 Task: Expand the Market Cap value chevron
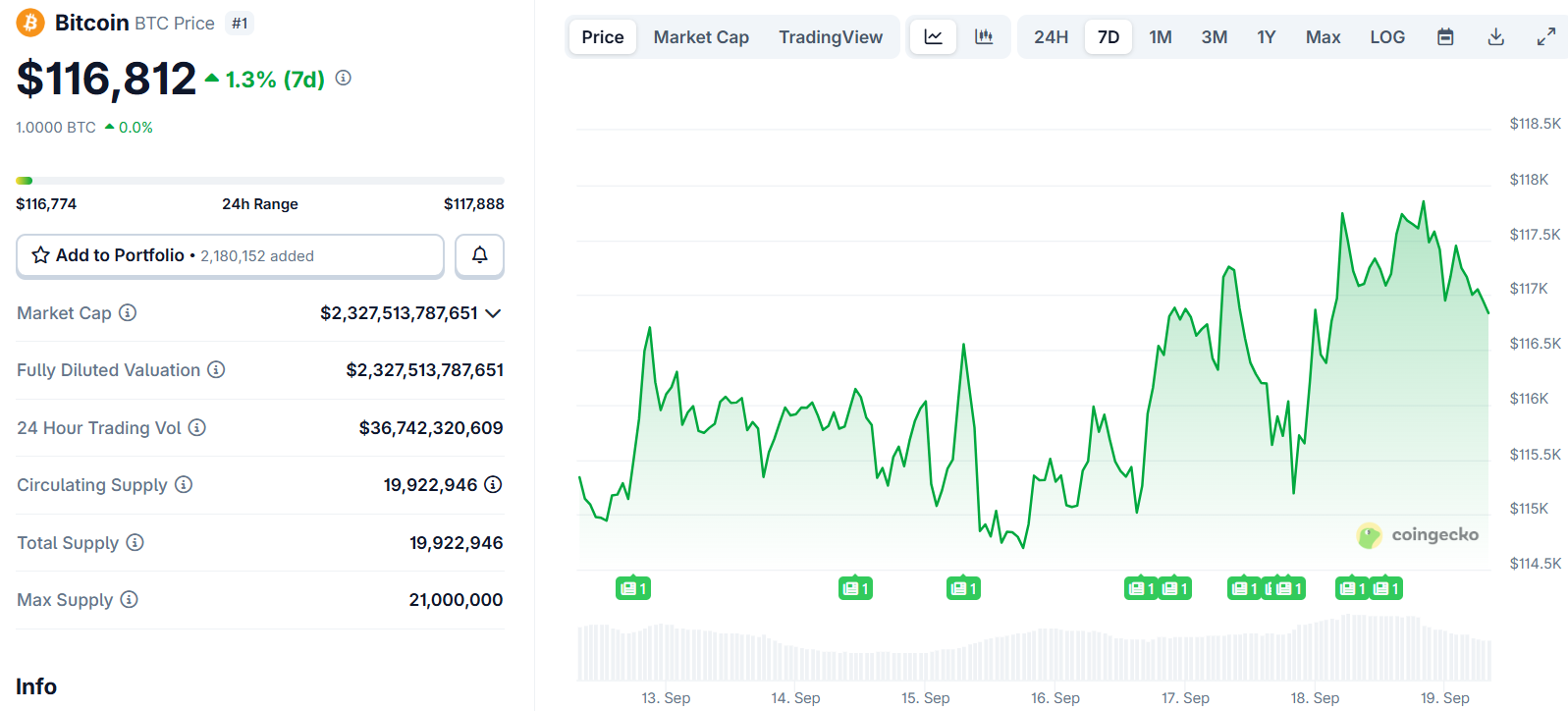tap(494, 313)
